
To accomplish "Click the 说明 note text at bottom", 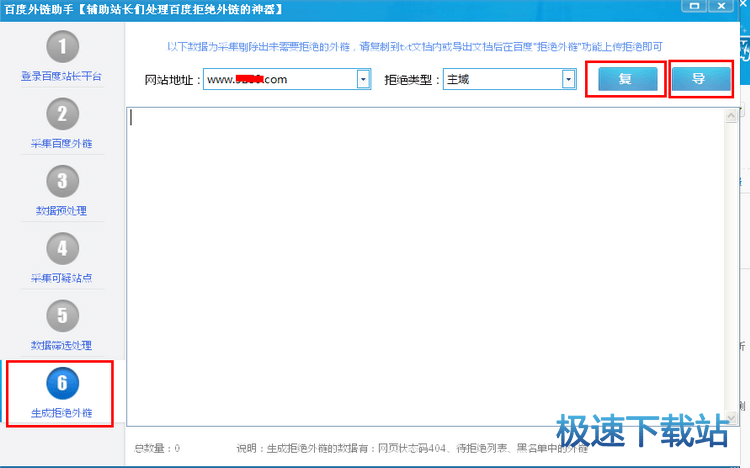I will [412, 448].
